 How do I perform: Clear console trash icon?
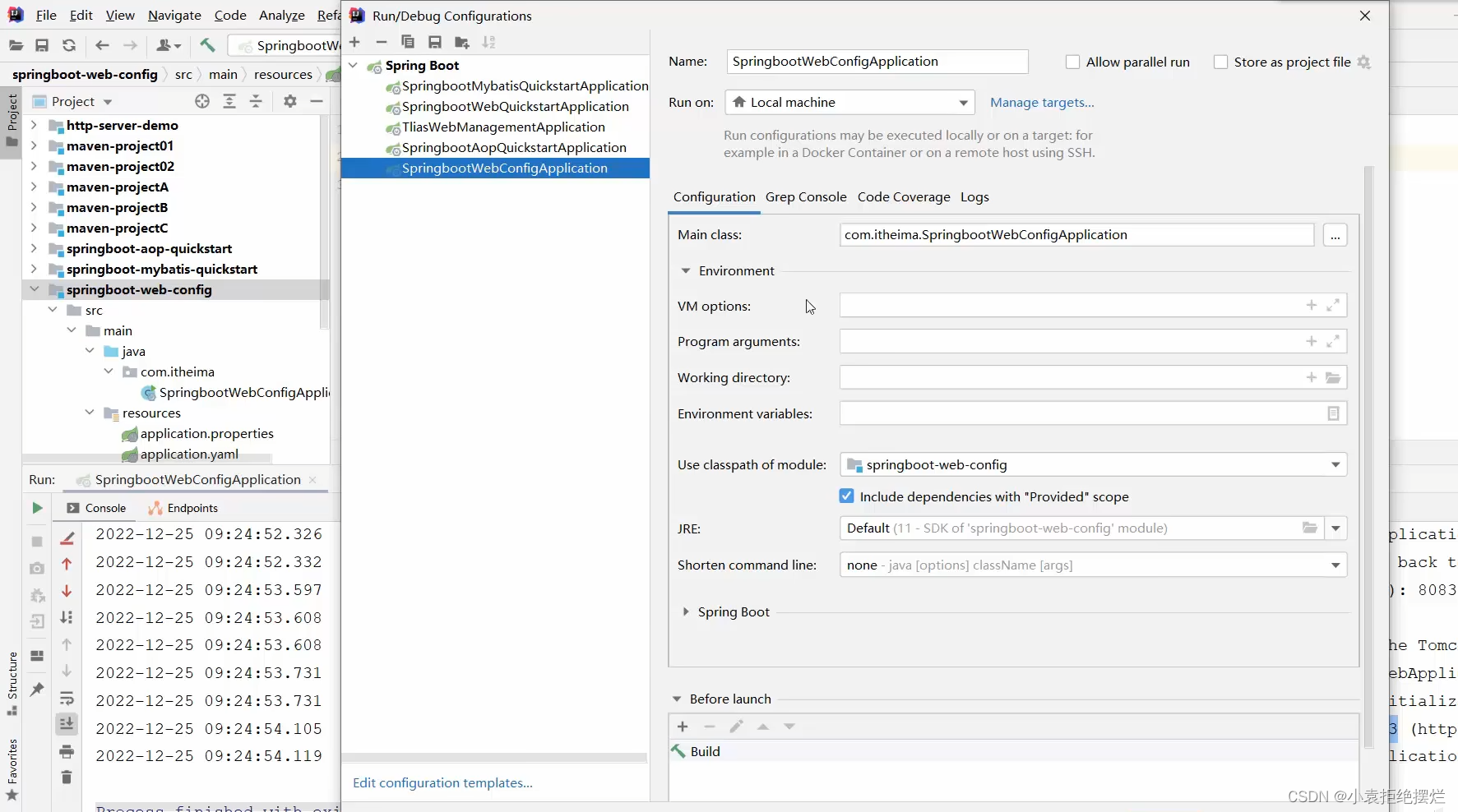point(67,777)
